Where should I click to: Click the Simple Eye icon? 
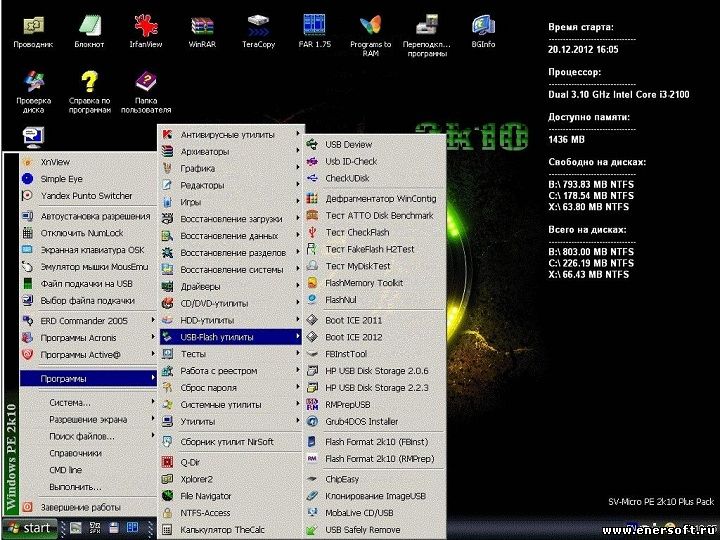coord(28,179)
